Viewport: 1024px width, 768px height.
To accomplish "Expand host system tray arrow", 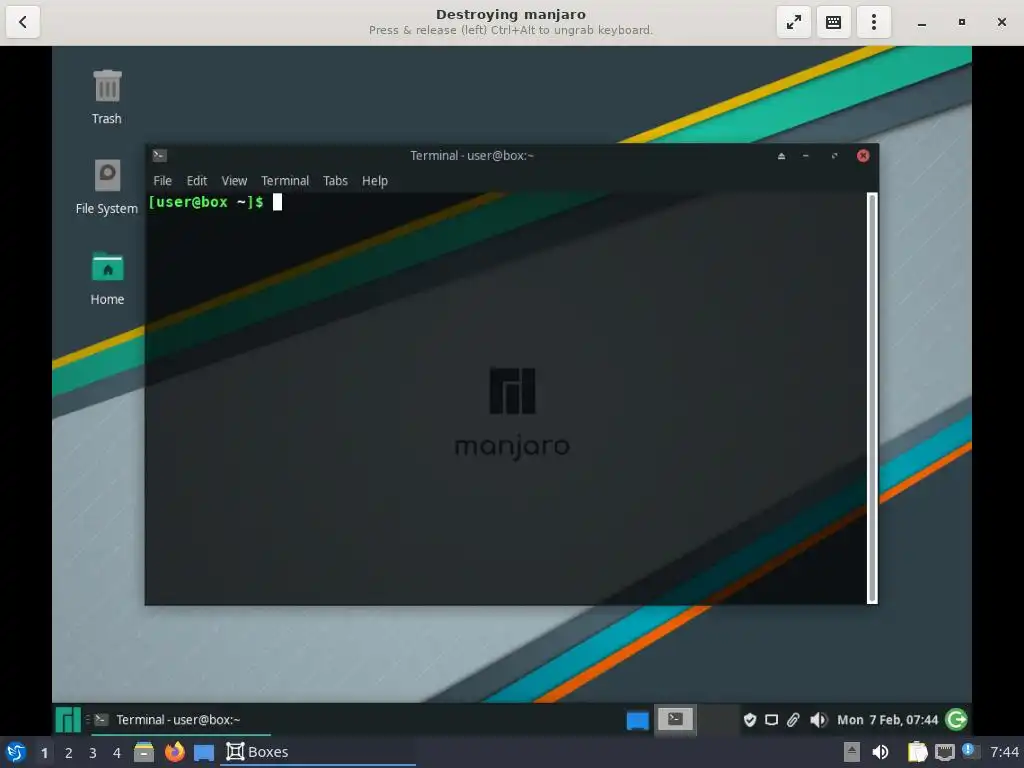I will coord(852,752).
